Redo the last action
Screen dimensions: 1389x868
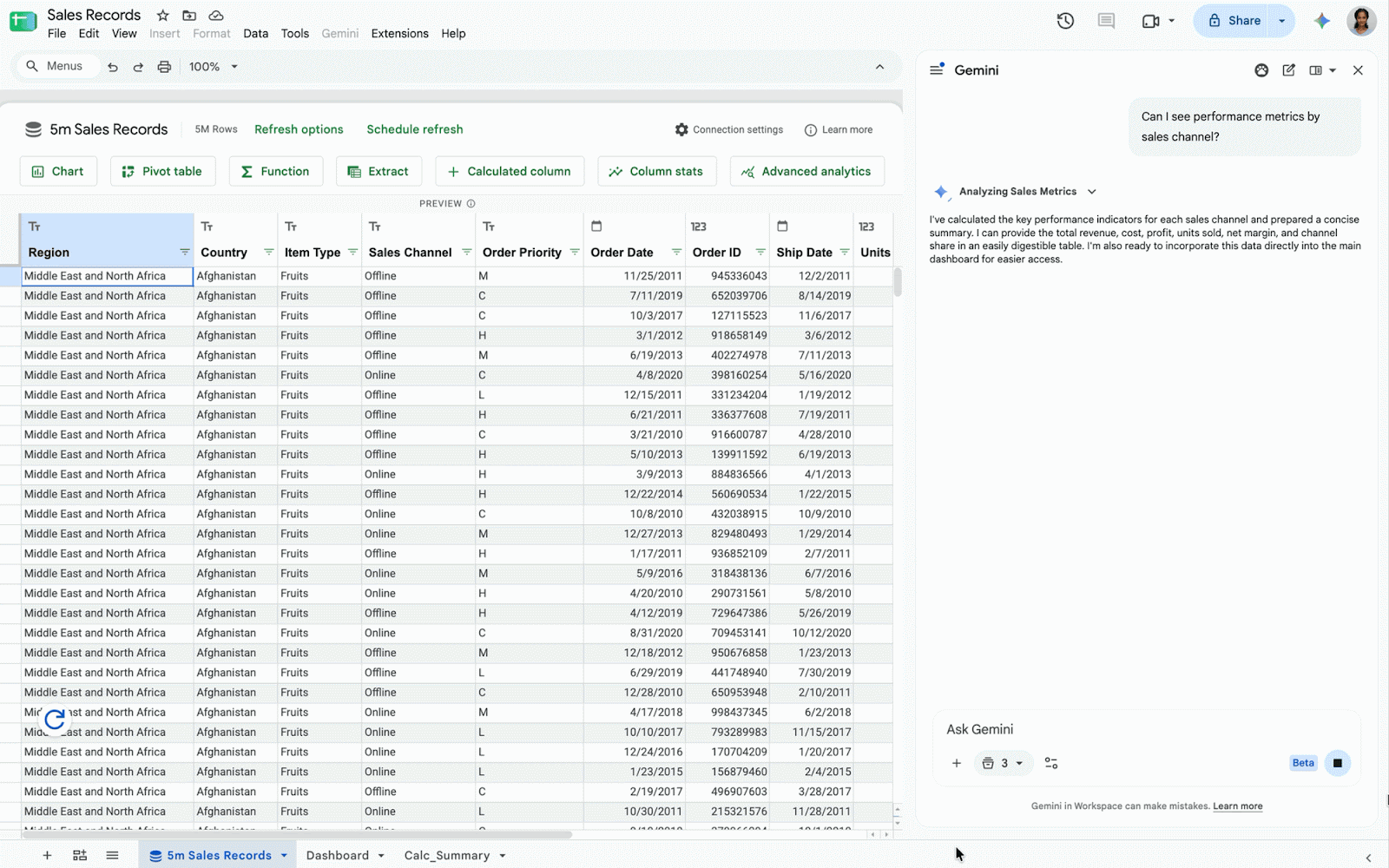[138, 67]
